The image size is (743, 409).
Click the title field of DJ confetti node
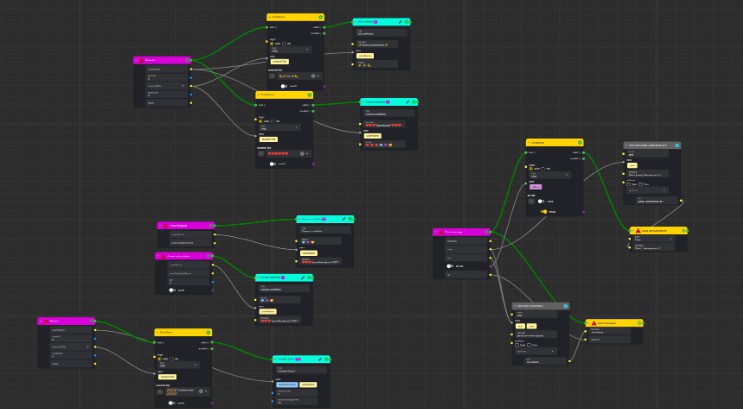coord(382,33)
